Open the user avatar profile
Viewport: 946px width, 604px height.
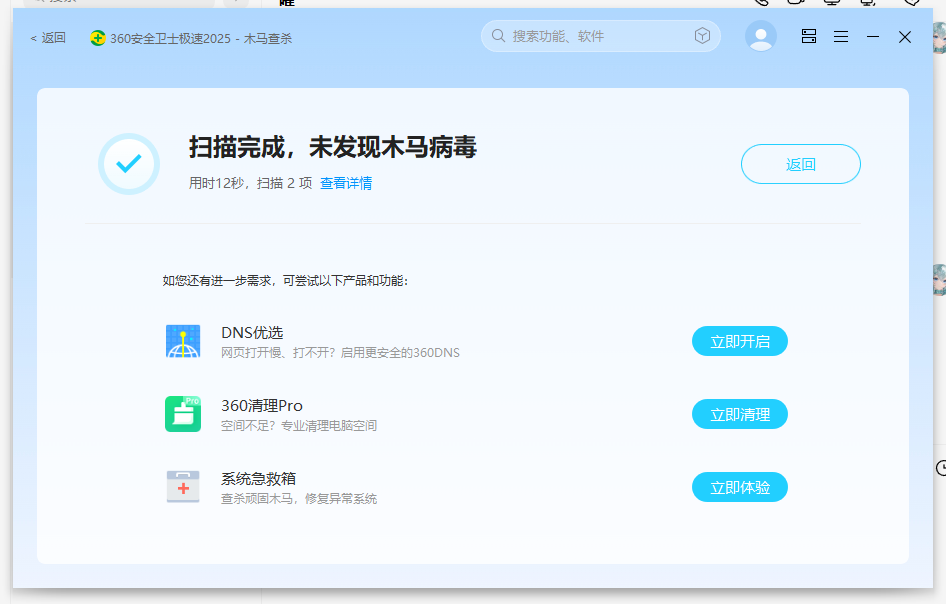click(x=761, y=37)
